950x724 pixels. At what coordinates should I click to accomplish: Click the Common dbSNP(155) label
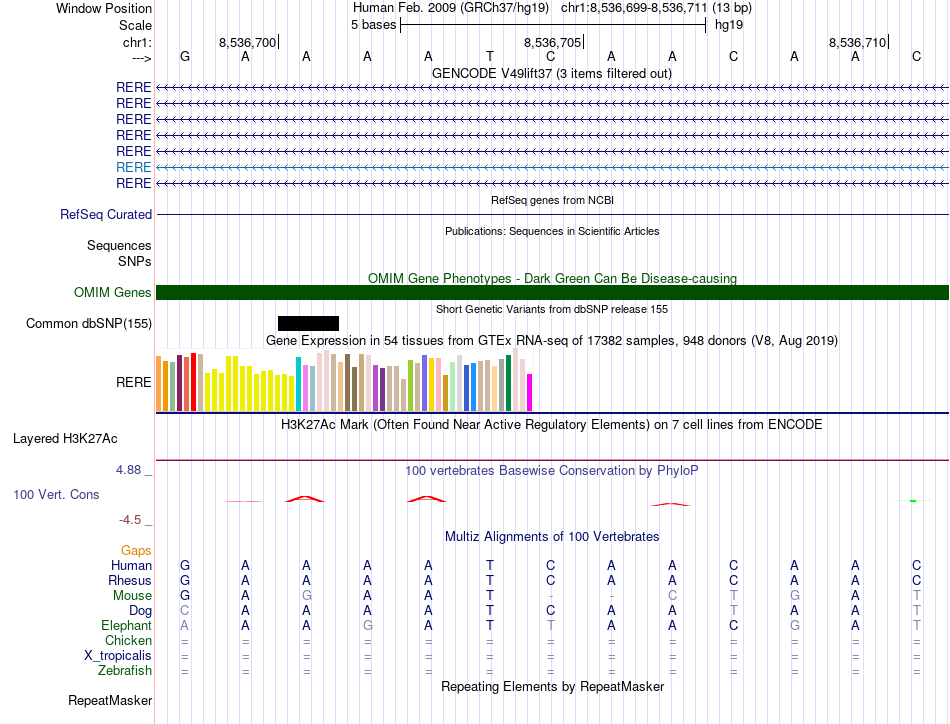88,324
